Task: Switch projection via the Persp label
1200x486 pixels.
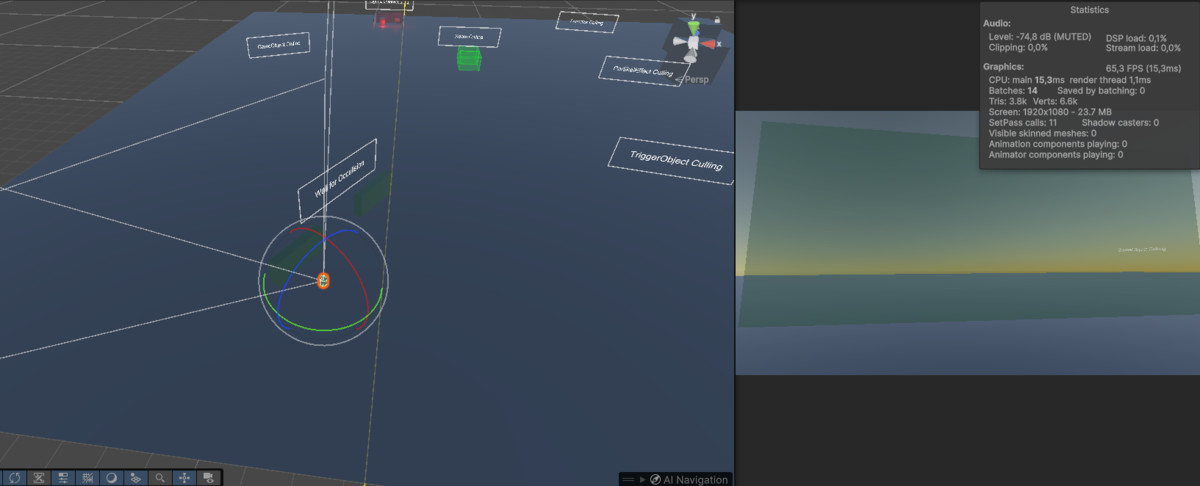Action: 697,80
